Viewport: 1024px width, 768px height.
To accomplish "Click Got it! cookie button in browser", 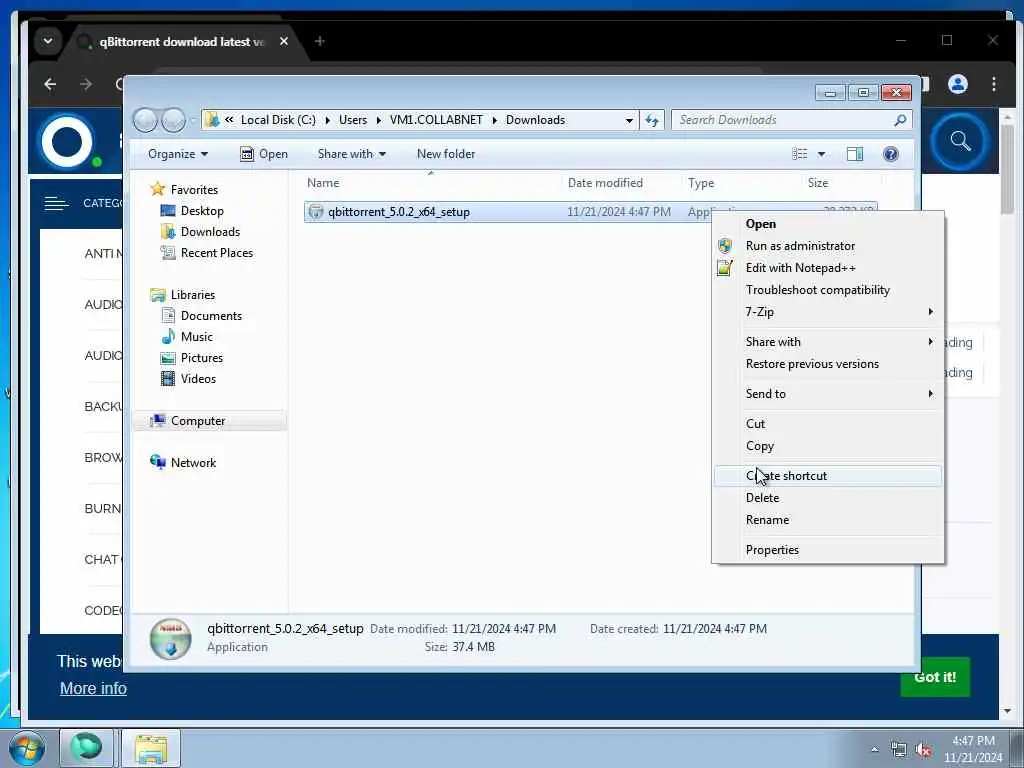I will (x=935, y=677).
